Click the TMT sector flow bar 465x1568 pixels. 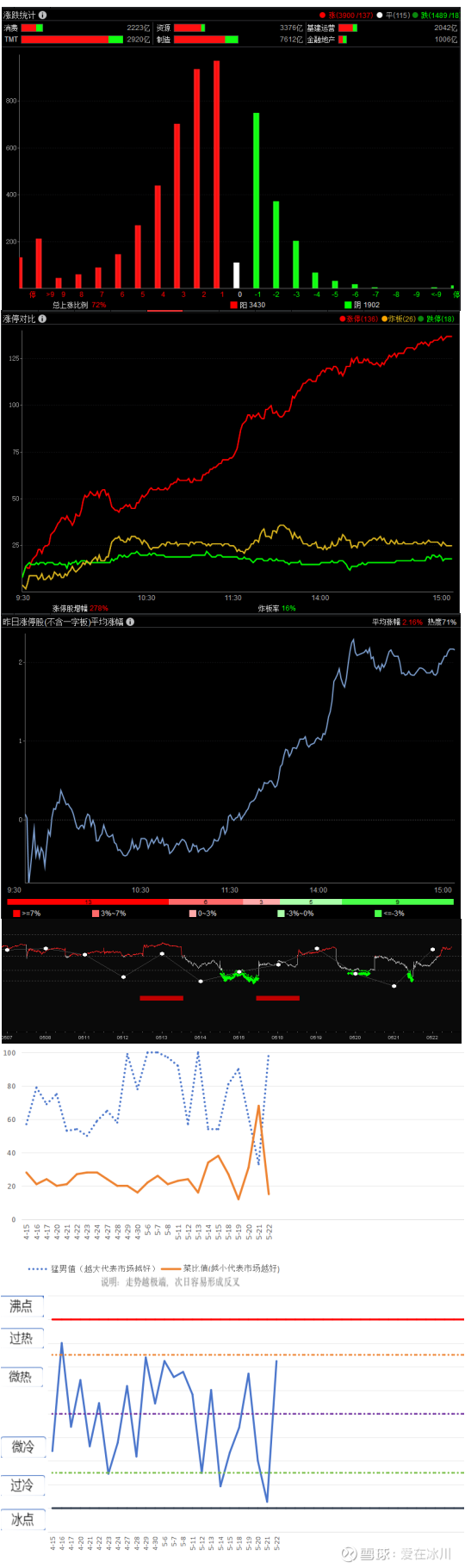click(x=72, y=40)
